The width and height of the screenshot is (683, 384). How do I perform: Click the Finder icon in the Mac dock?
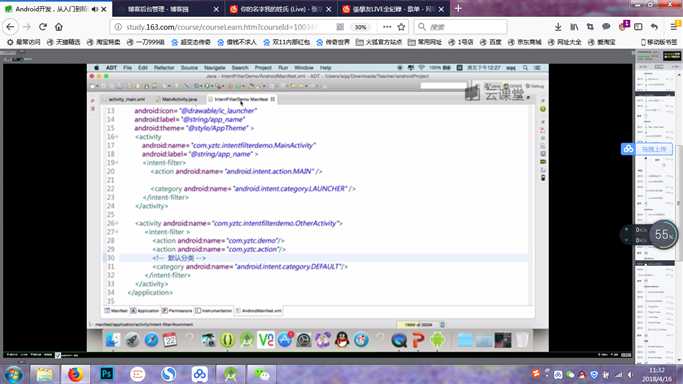click(x=113, y=340)
